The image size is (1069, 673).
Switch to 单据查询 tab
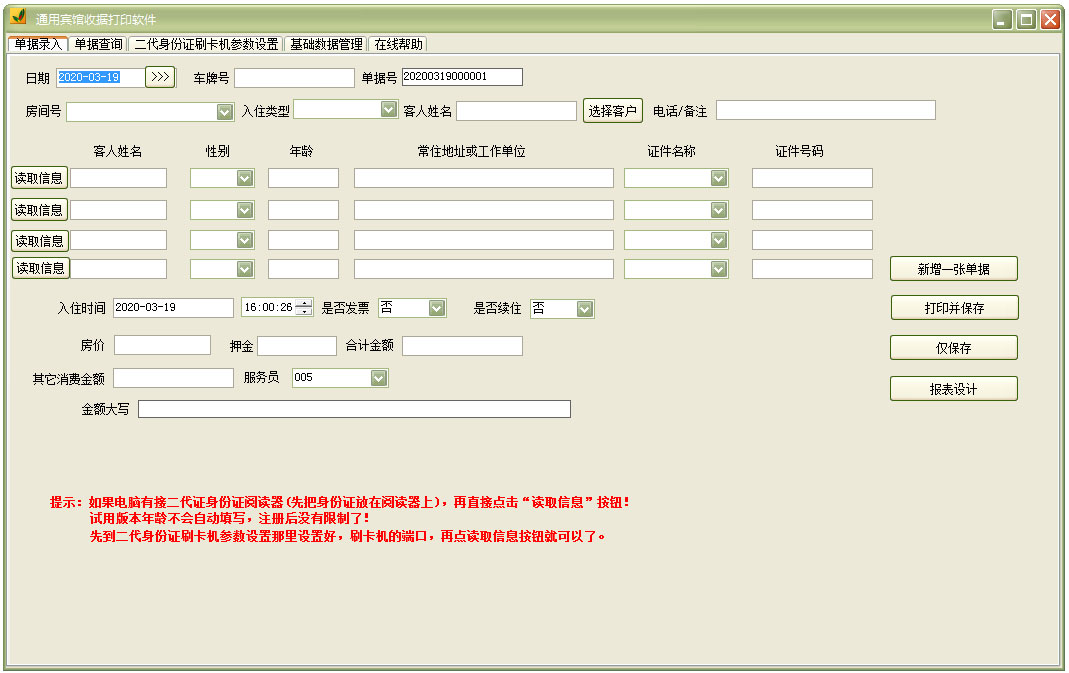[98, 44]
